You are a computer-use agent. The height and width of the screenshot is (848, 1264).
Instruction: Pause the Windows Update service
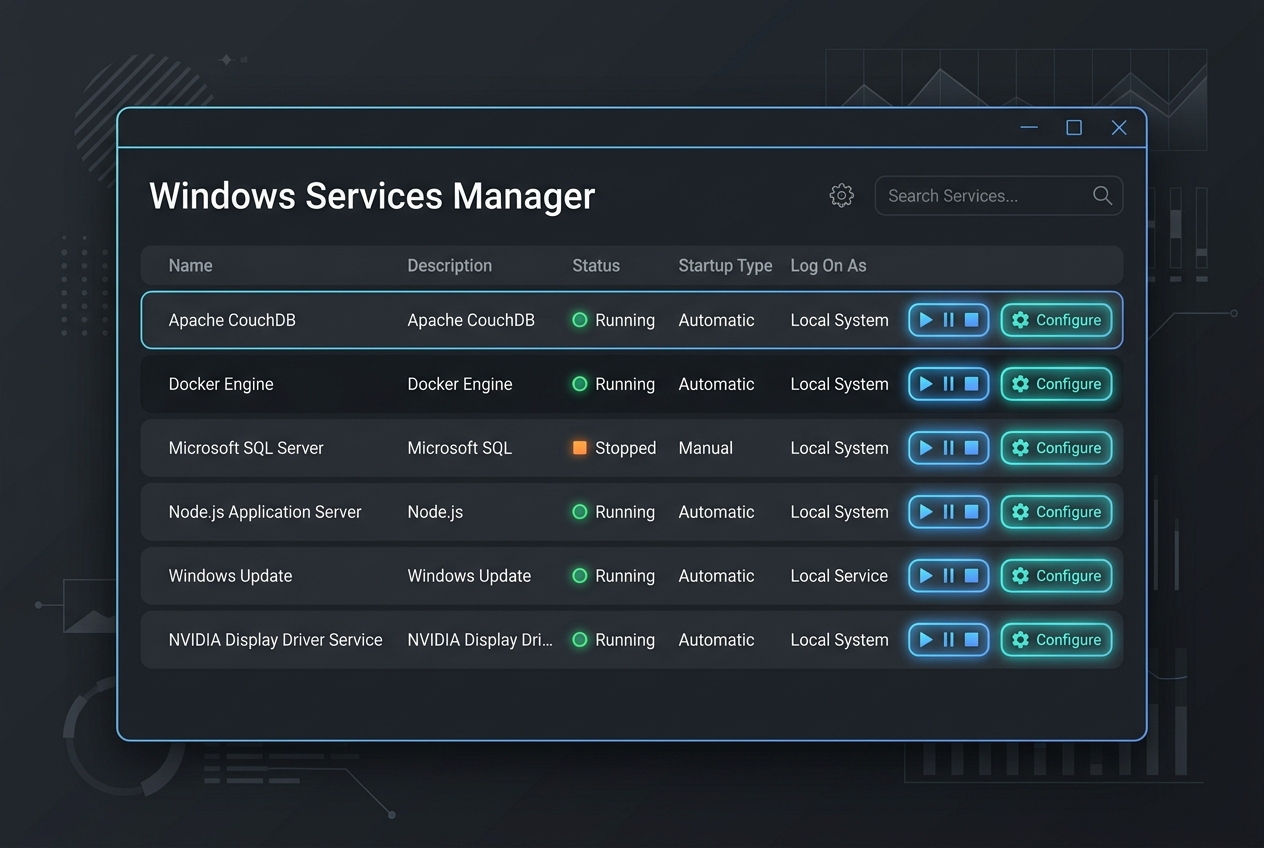pos(948,576)
